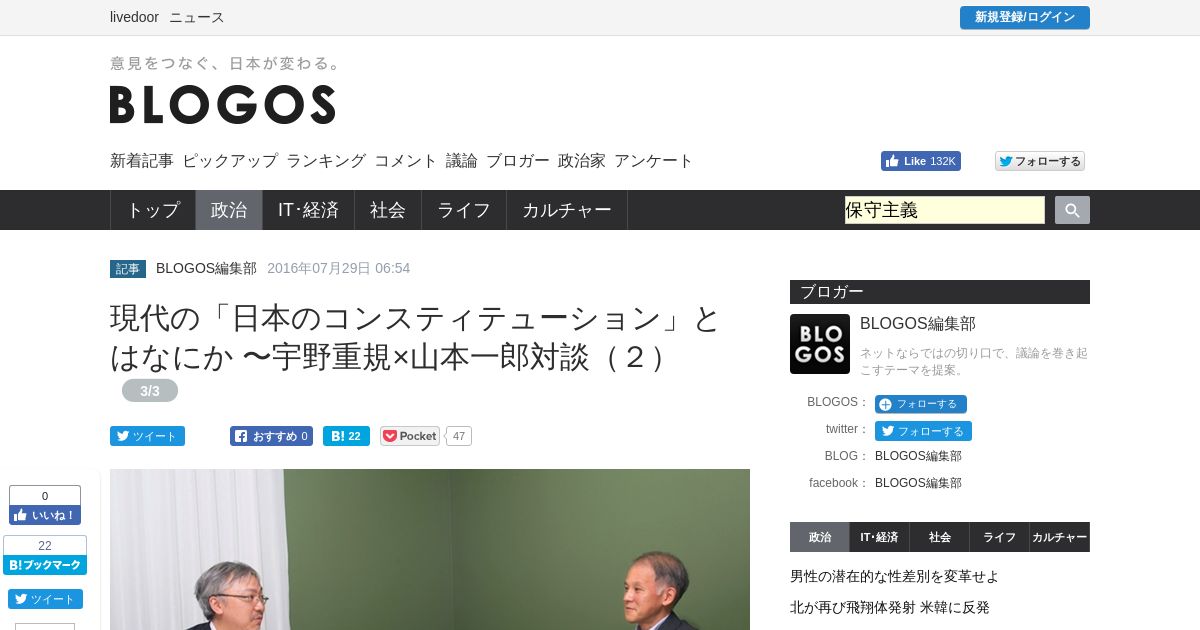Click the Facebook おすすめ share button
Viewport: 1200px width, 630px height.
[x=271, y=436]
